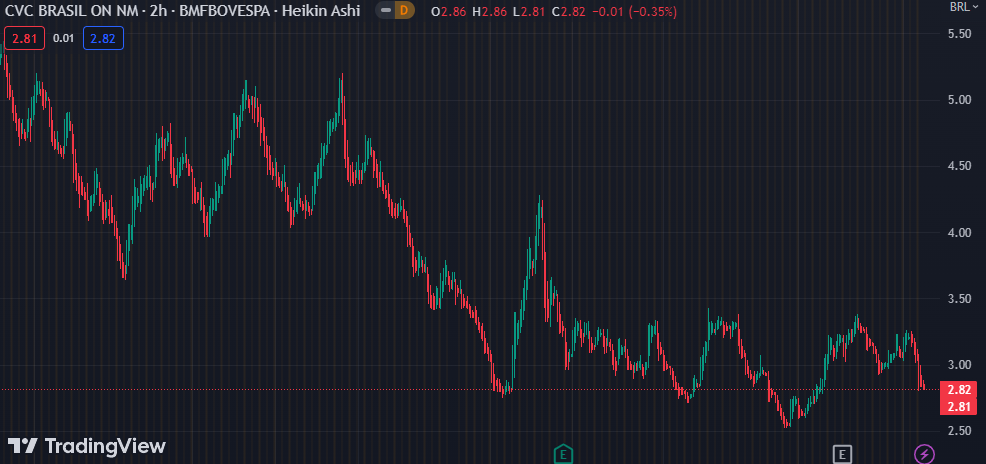Click the 4.50 price scale label
Image resolution: width=986 pixels, height=464 pixels.
click(x=960, y=166)
